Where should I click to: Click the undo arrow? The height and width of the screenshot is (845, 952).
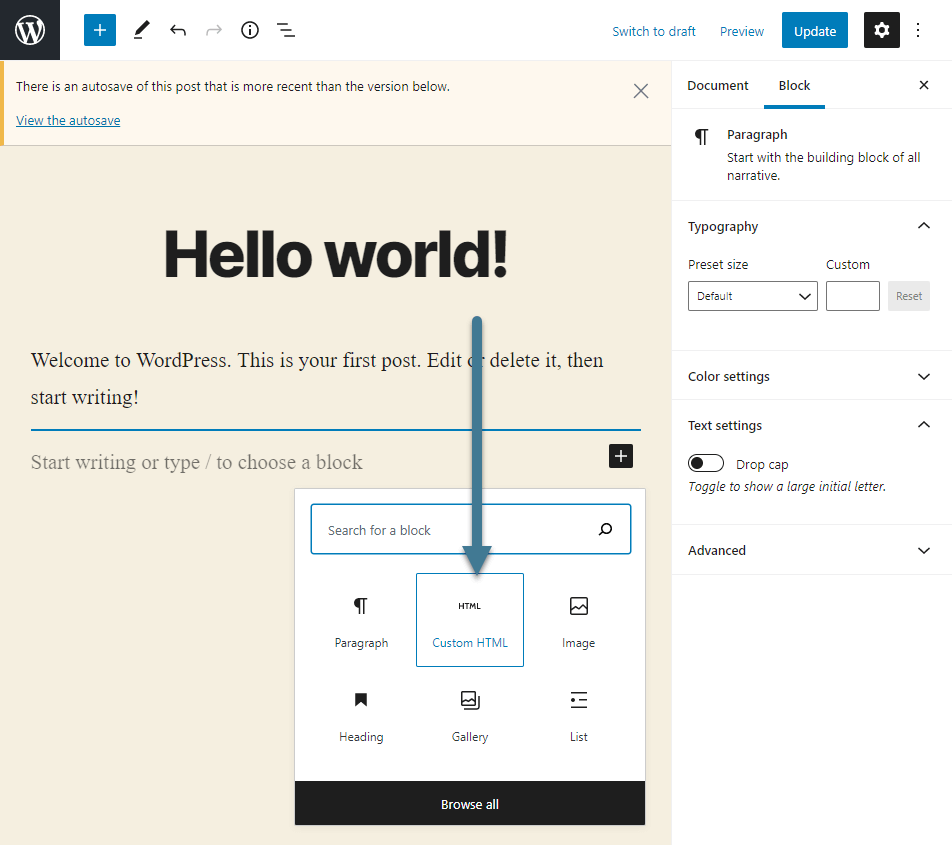click(x=178, y=30)
